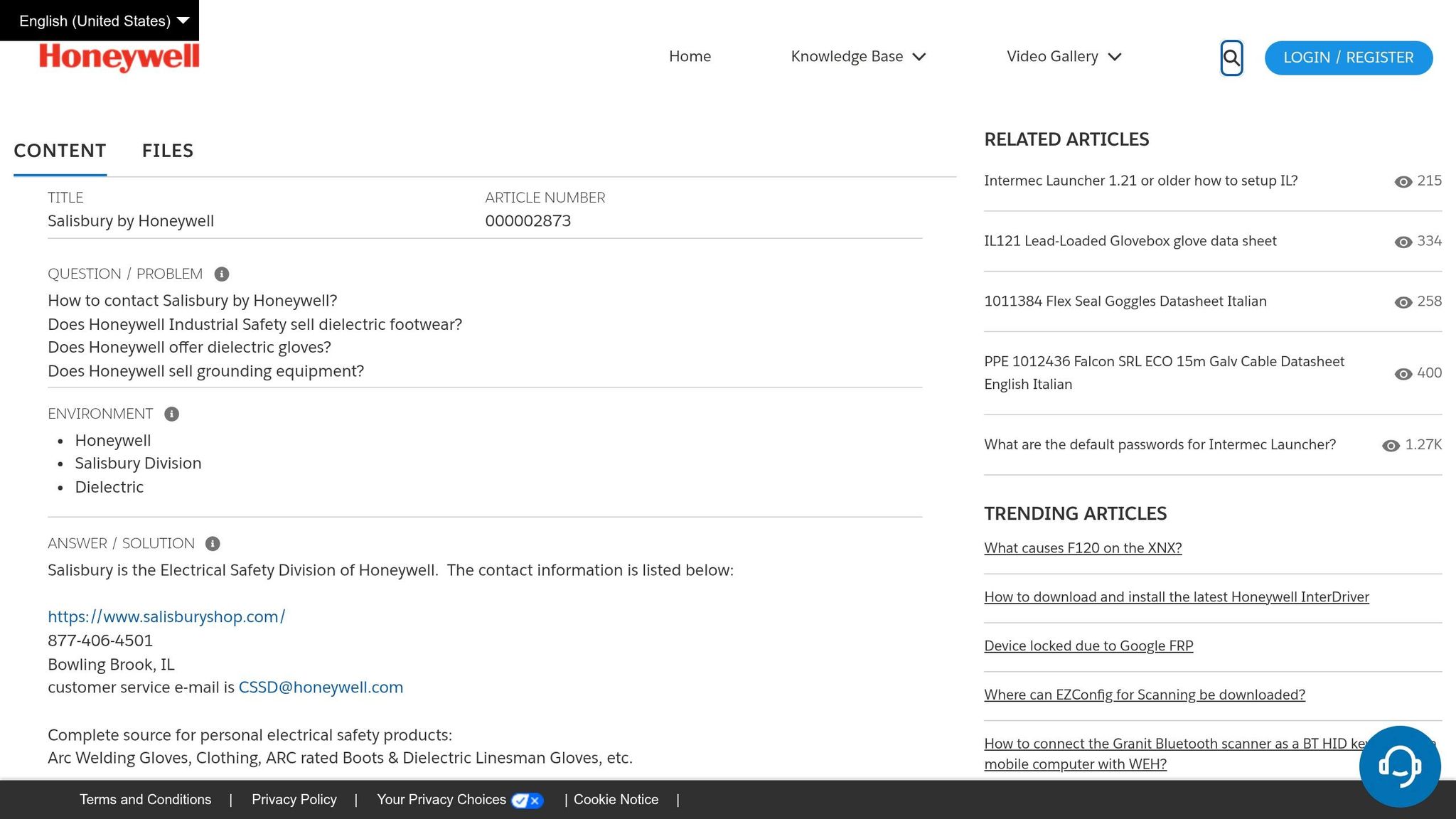This screenshot has width=1456, height=819.
Task: Click the title text Salisbury by Honeywell
Action: click(131, 221)
